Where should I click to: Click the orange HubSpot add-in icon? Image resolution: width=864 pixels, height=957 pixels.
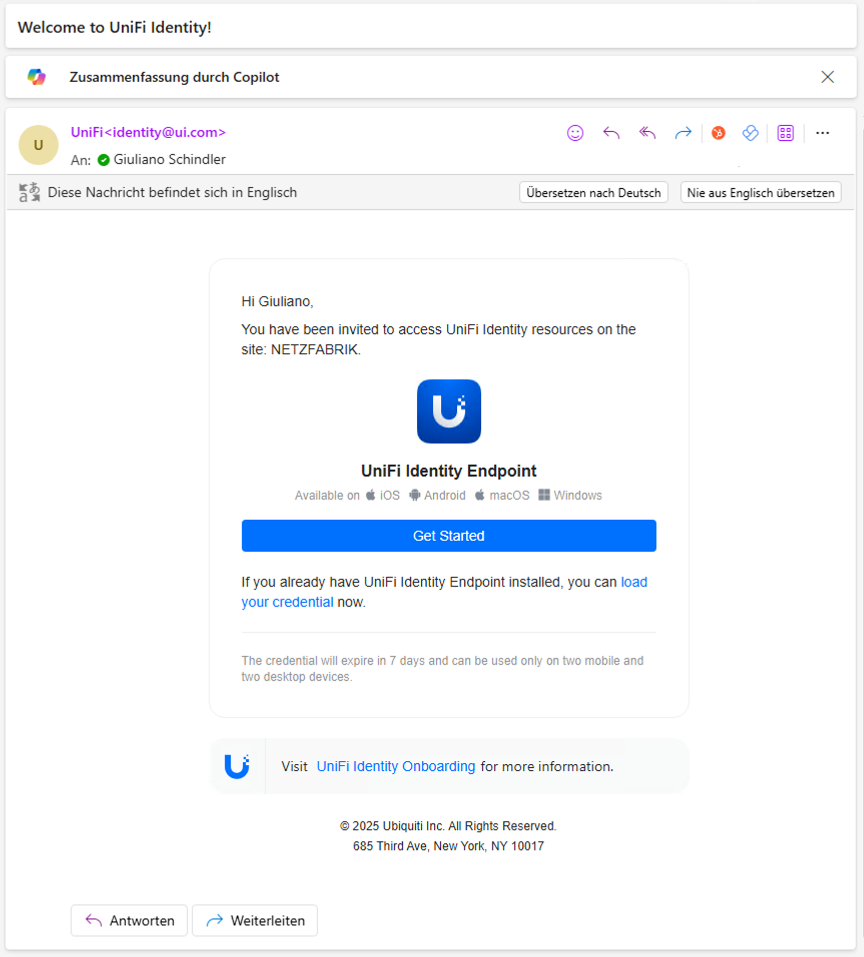pos(719,133)
